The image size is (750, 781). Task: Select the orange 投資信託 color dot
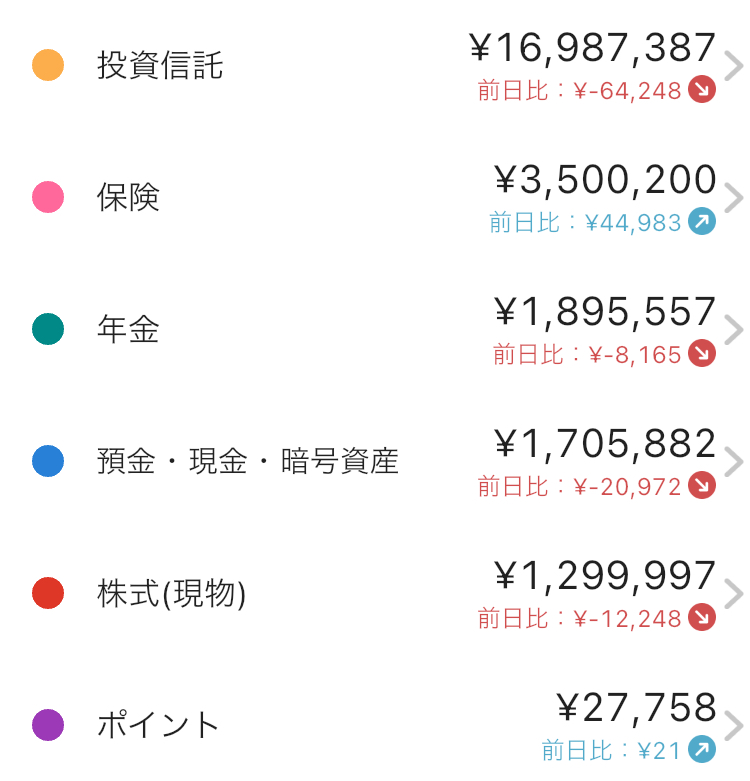pyautogui.click(x=48, y=65)
